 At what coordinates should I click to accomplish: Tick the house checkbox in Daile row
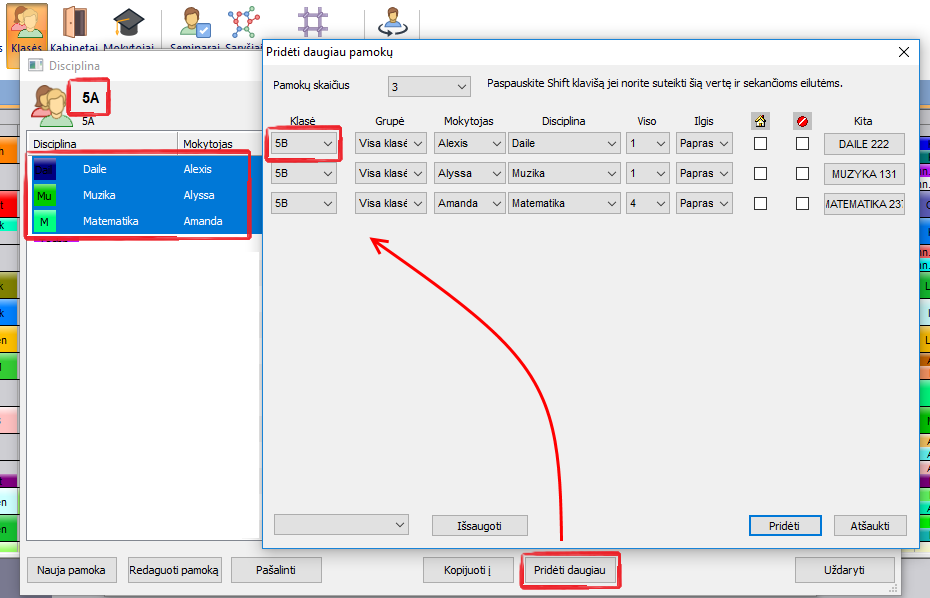760,144
